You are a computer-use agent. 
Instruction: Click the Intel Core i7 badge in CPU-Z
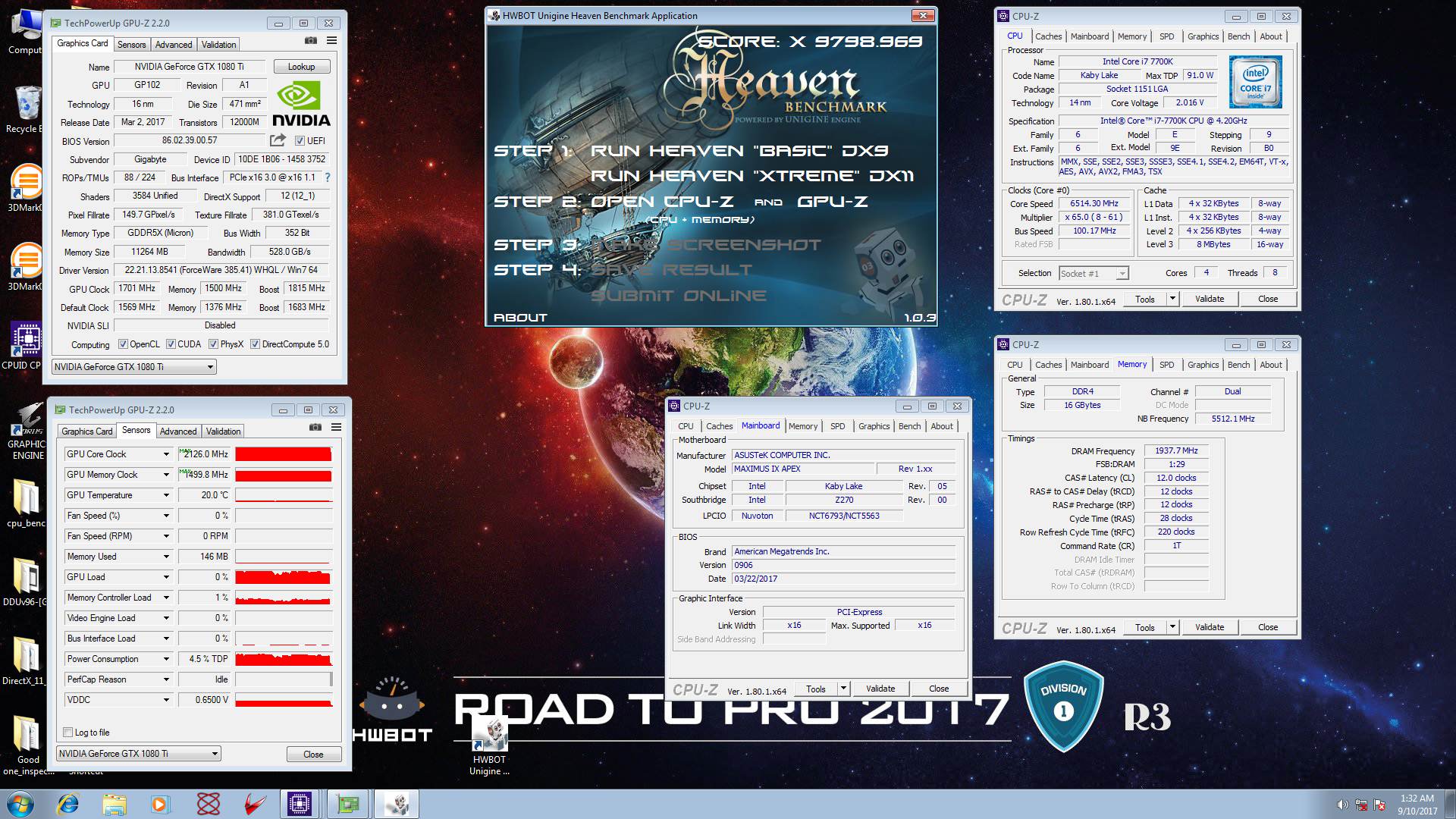[x=1256, y=83]
